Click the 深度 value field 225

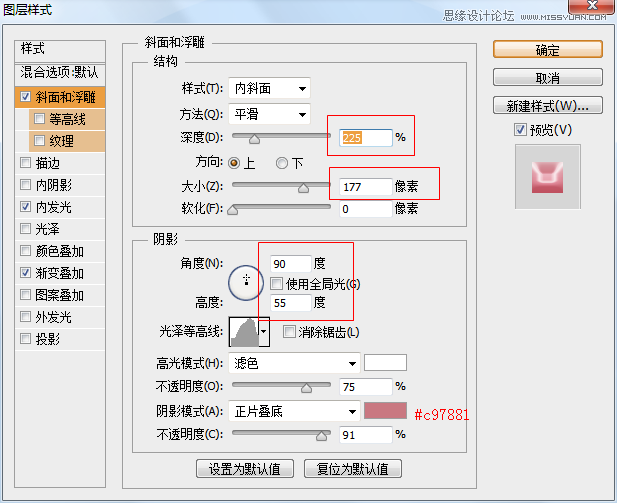click(366, 138)
